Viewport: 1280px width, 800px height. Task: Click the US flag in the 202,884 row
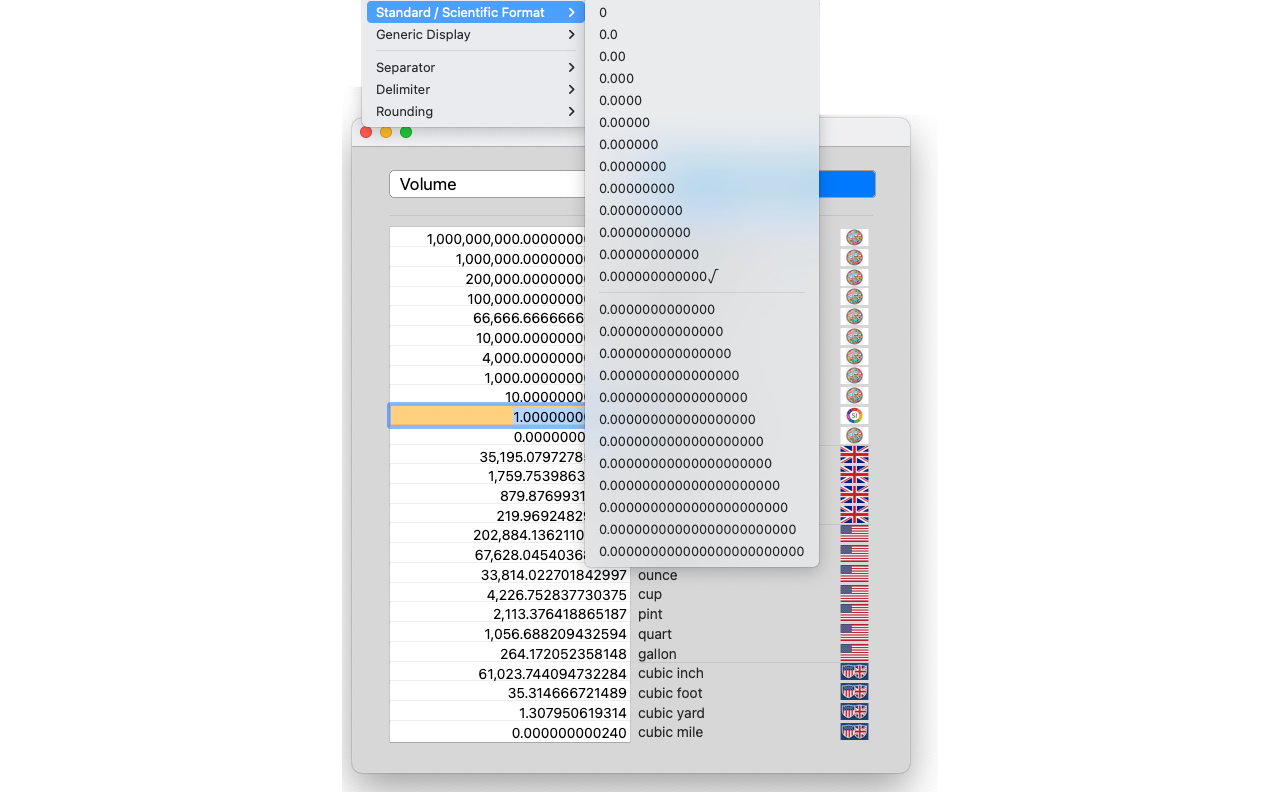(x=854, y=534)
